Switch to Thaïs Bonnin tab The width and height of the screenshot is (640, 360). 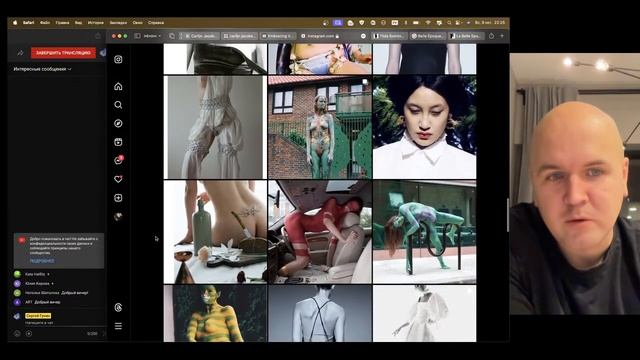coord(389,36)
